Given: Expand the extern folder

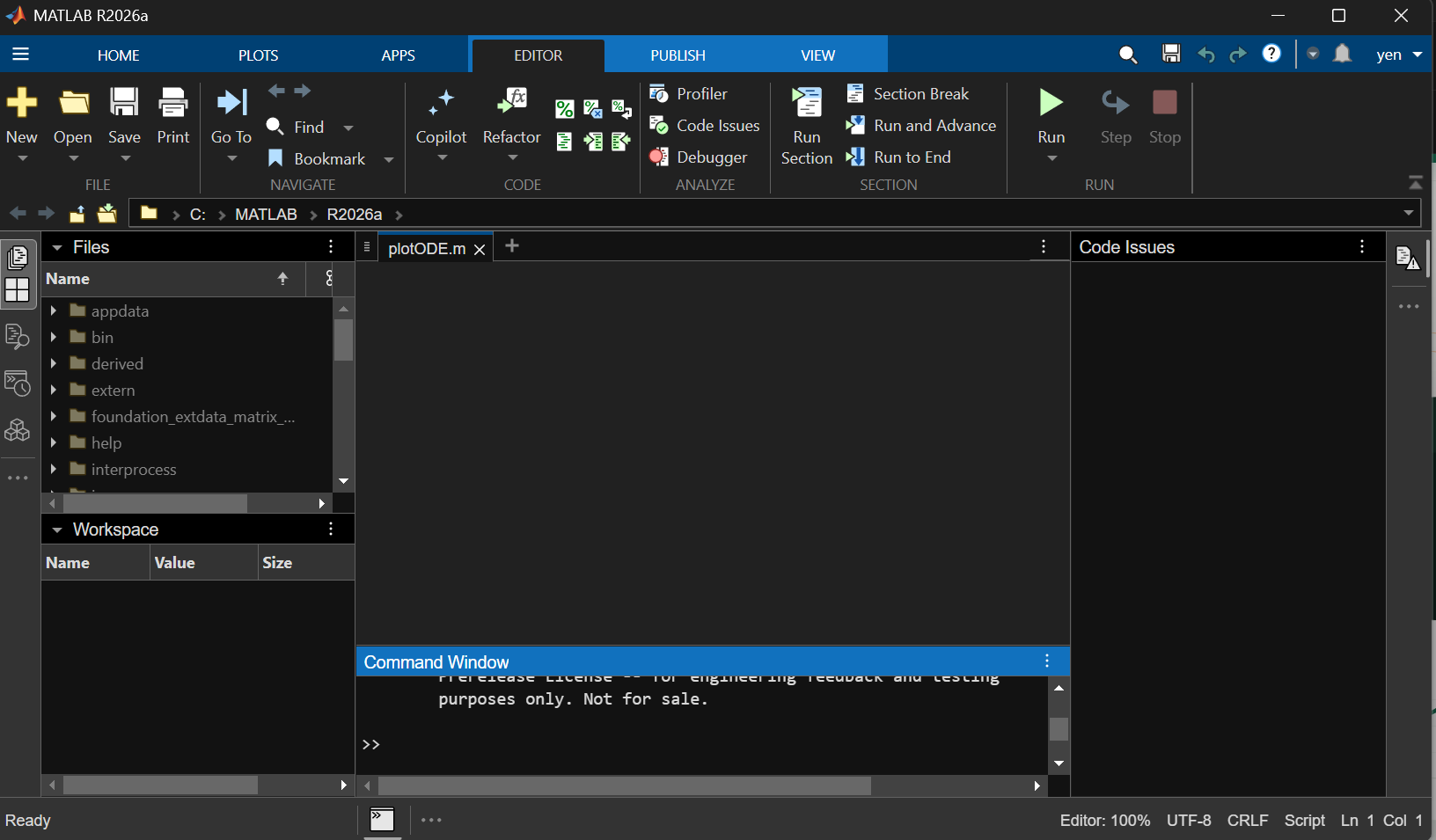Looking at the screenshot, I should 54,390.
